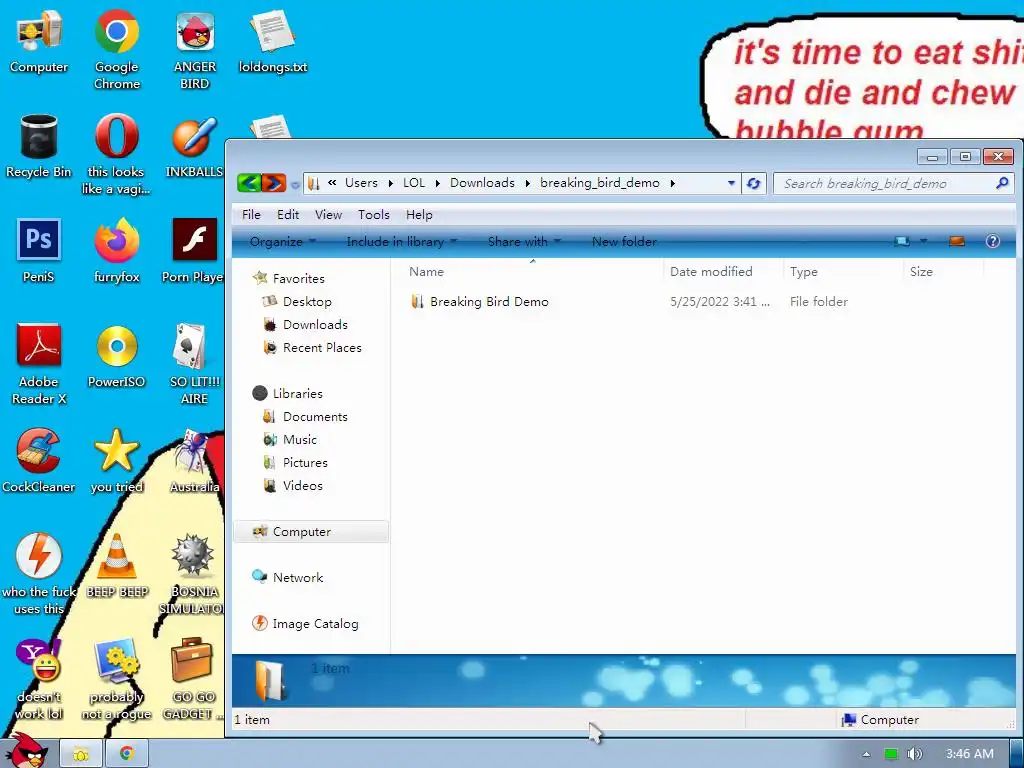Open the recent pages dropdown beside Forward
This screenshot has height=768, width=1024.
[x=295, y=185]
